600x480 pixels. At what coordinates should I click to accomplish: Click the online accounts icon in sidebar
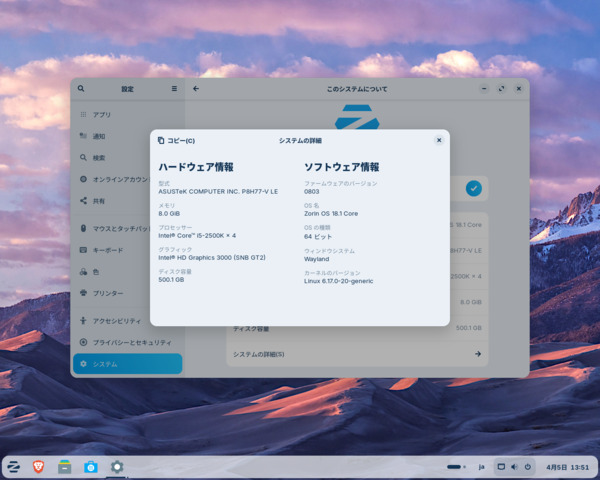[x=83, y=179]
